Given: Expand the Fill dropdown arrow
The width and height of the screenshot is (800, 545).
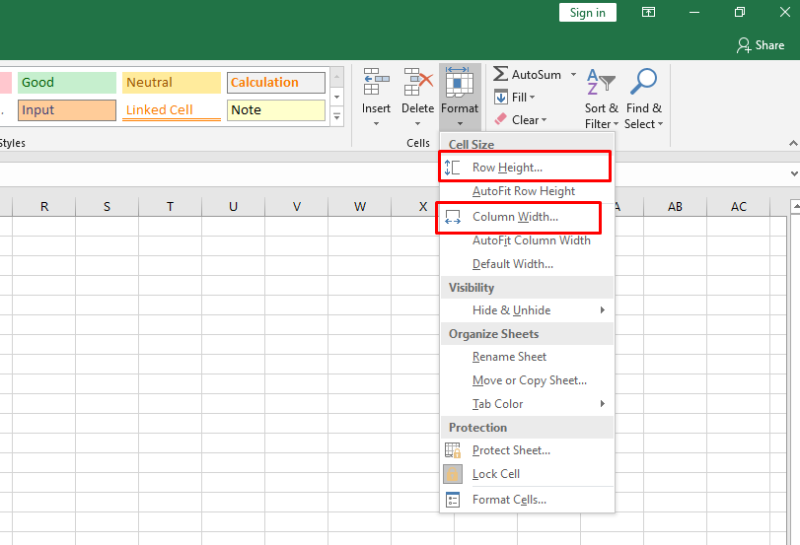Looking at the screenshot, I should pyautogui.click(x=532, y=97).
